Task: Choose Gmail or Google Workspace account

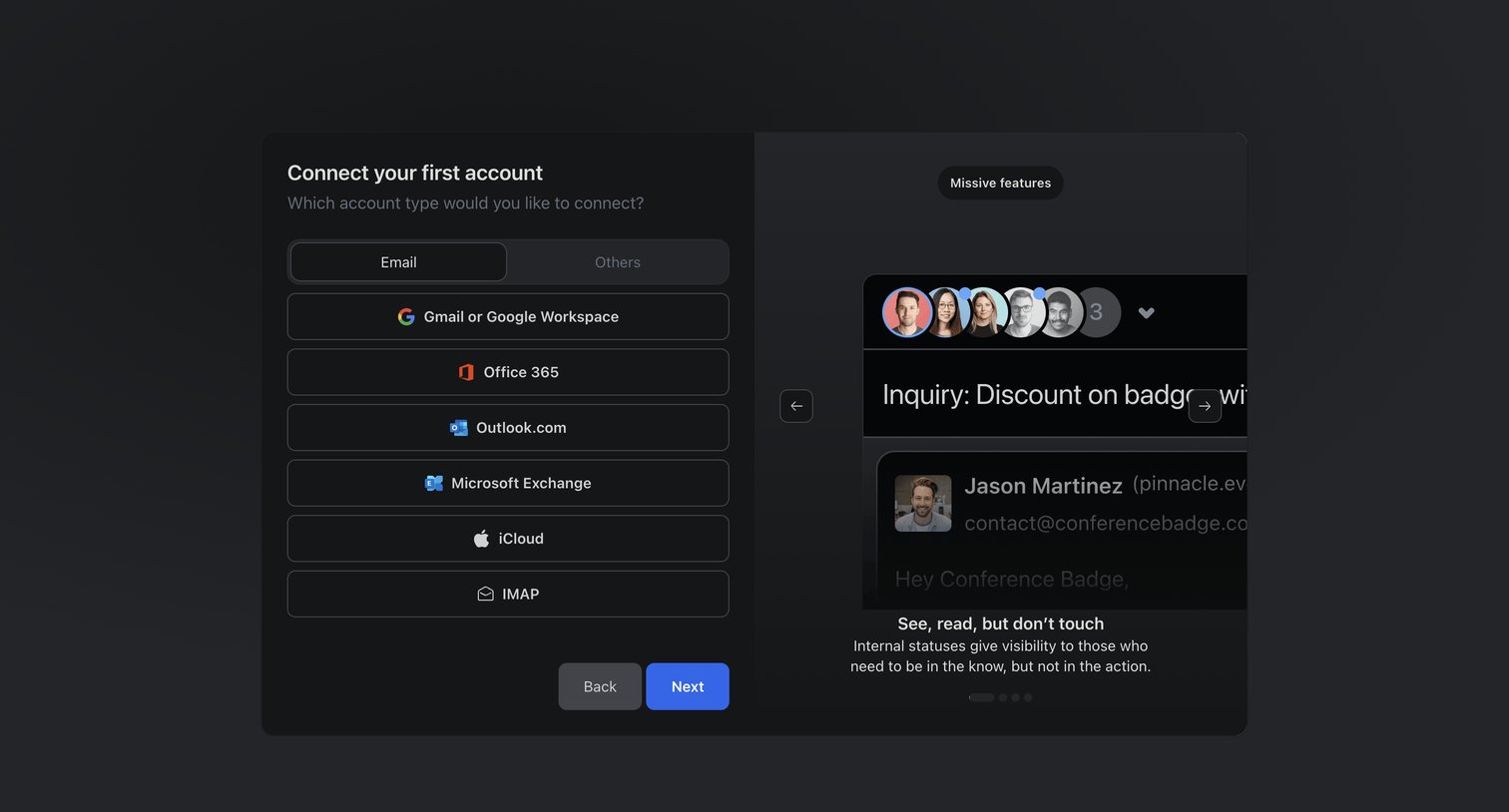Action: coord(508,316)
